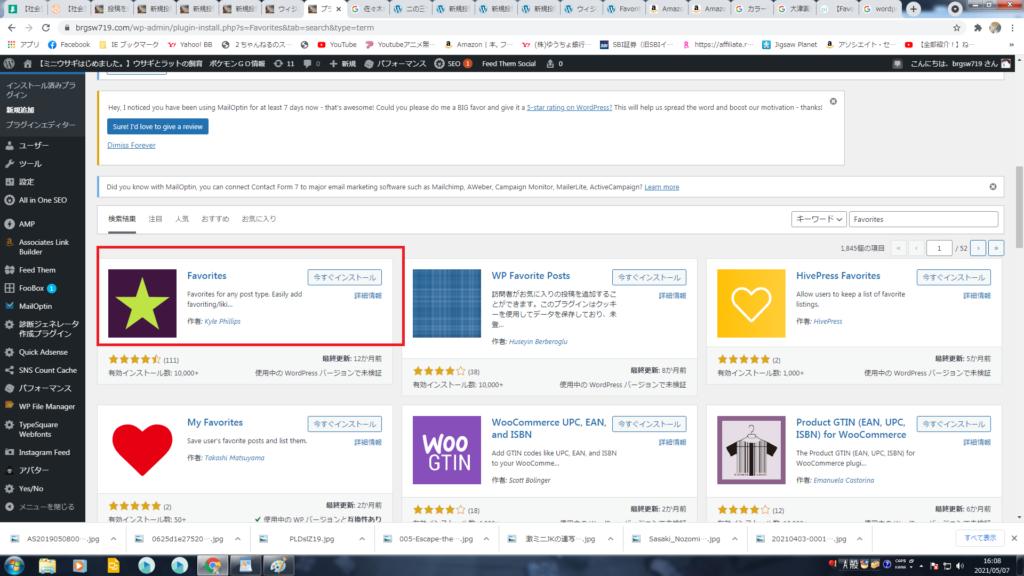Open 詳細情報 for WP Favorite Posts

click(672, 296)
